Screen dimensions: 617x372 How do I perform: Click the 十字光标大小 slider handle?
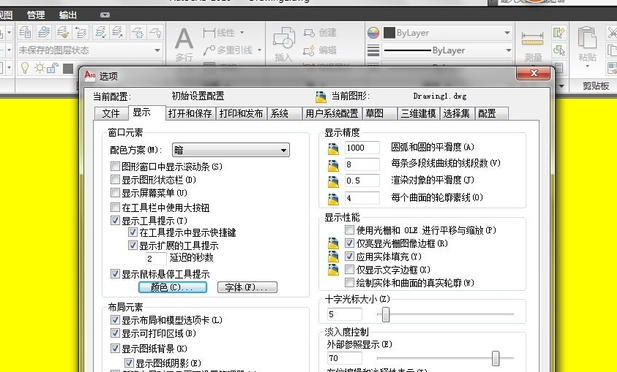tap(386, 314)
